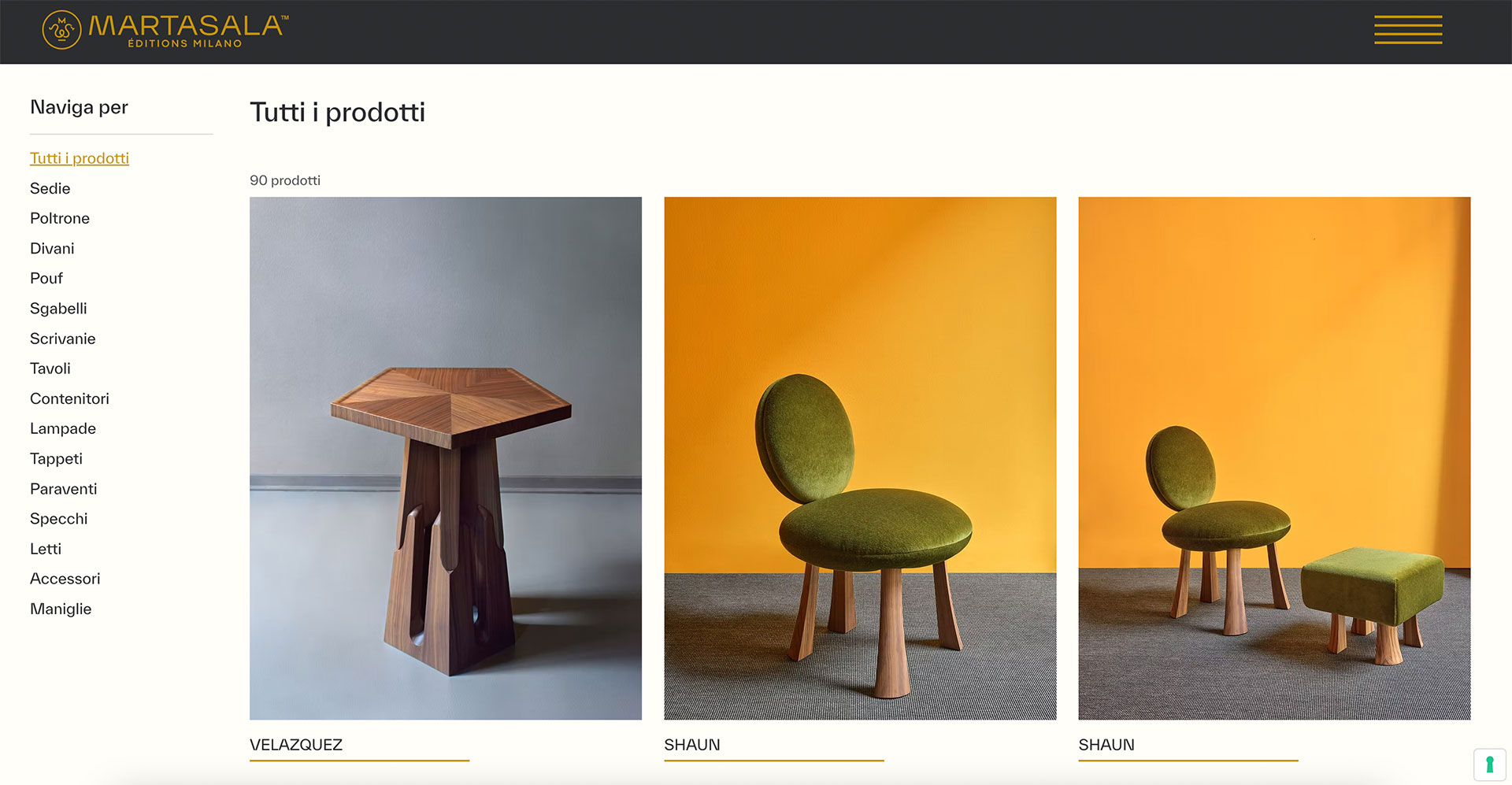Select Tutti i prodotti in sidebar

tap(80, 158)
